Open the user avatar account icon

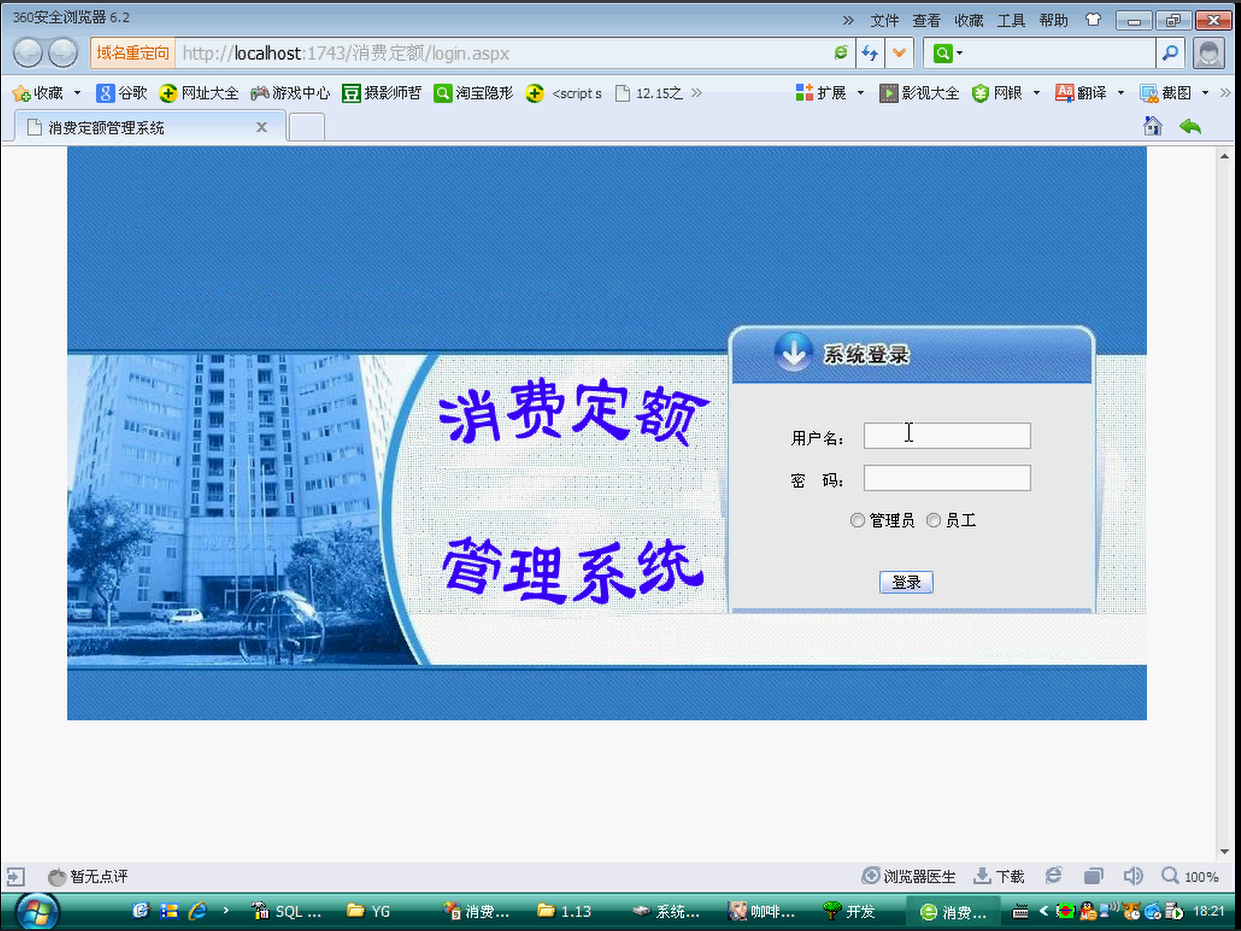tap(1209, 53)
